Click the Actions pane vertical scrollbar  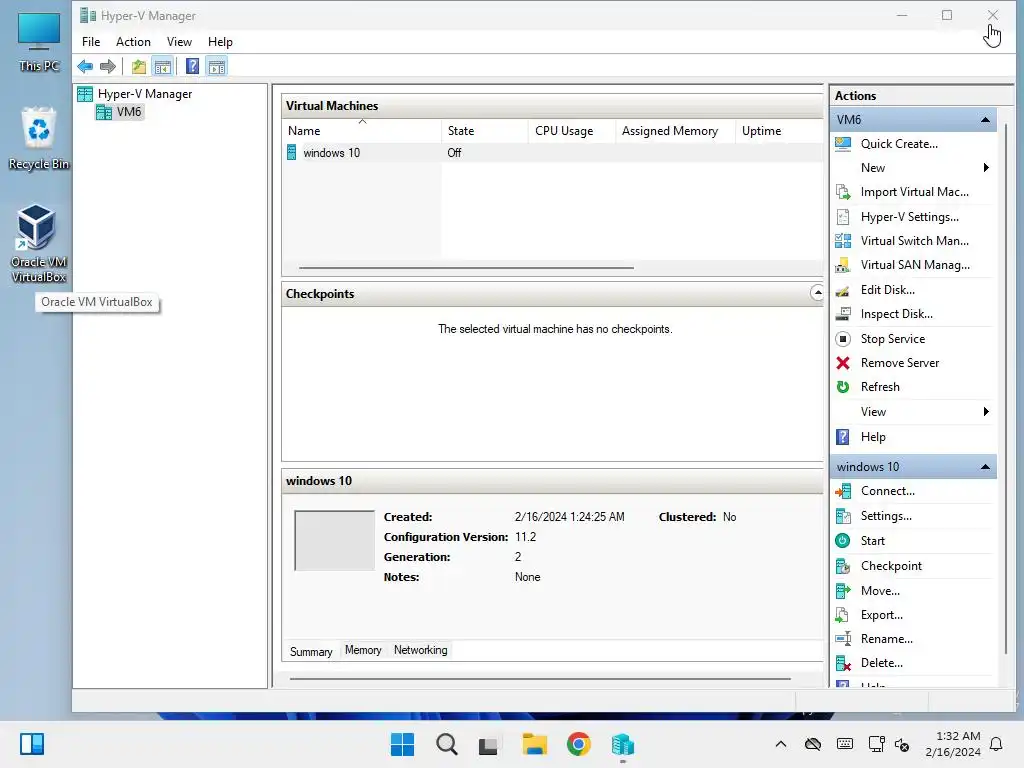(x=1006, y=389)
